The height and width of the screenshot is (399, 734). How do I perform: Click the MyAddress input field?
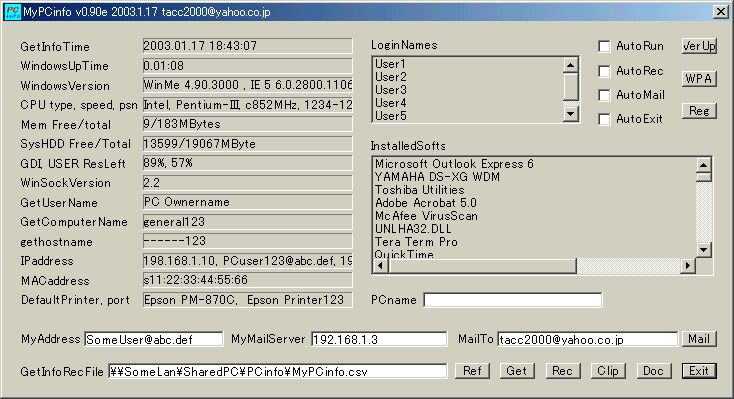point(154,339)
